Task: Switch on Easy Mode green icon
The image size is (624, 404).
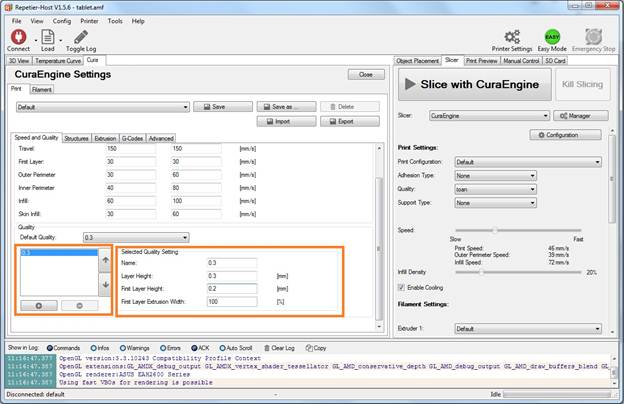Action: coord(551,36)
